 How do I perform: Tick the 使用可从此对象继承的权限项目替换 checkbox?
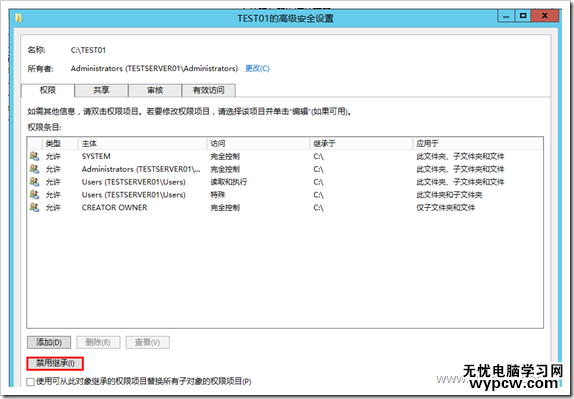(x=31, y=382)
